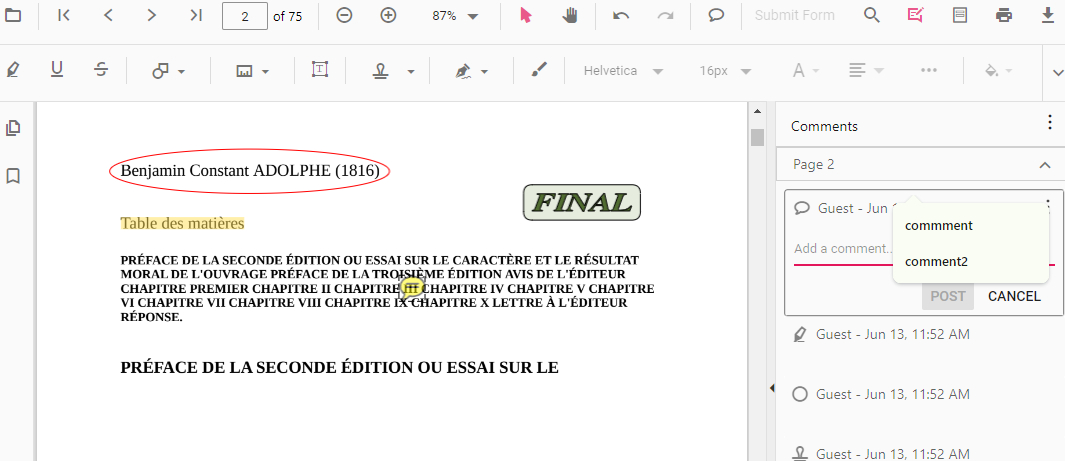This screenshot has width=1065, height=461.
Task: Collapse the Page 2 comments section
Action: tap(1045, 165)
